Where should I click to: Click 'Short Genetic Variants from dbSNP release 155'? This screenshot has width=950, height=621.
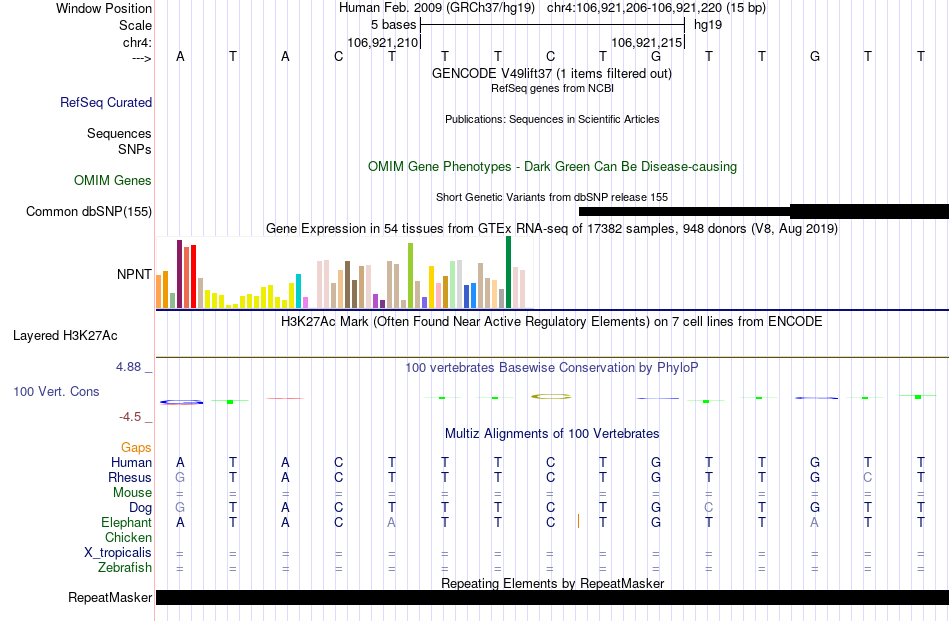(x=552, y=197)
